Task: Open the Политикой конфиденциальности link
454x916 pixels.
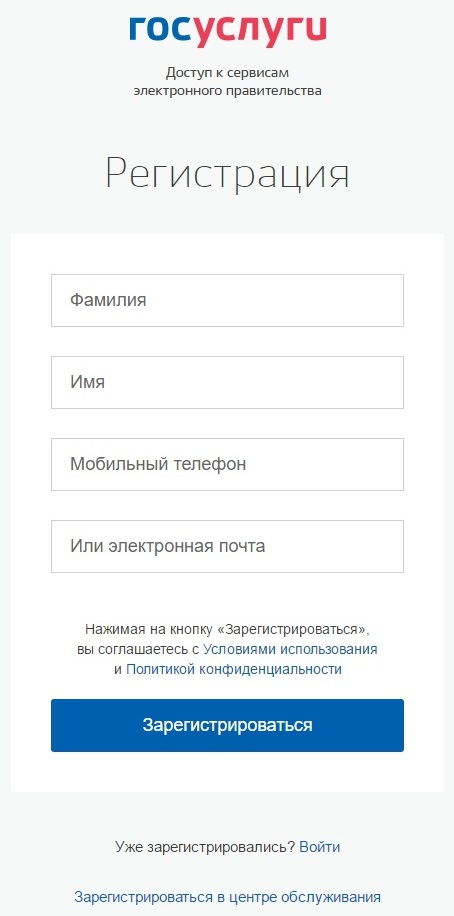Action: (234, 669)
